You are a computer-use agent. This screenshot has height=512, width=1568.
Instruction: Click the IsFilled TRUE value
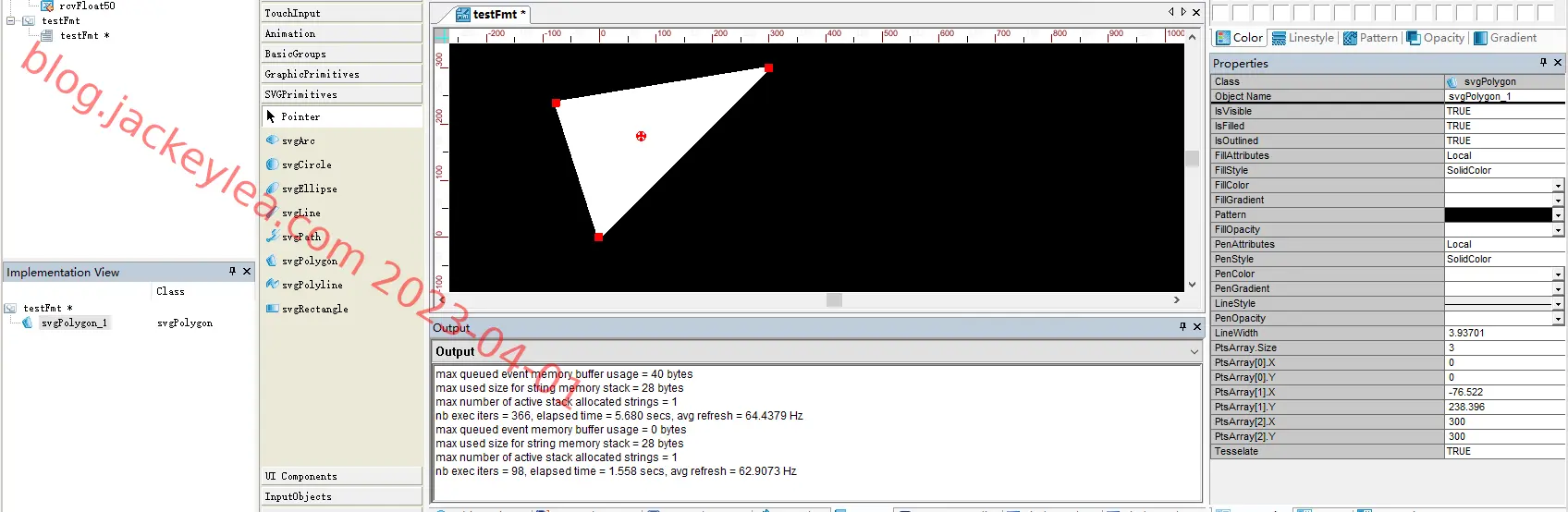pos(1504,126)
